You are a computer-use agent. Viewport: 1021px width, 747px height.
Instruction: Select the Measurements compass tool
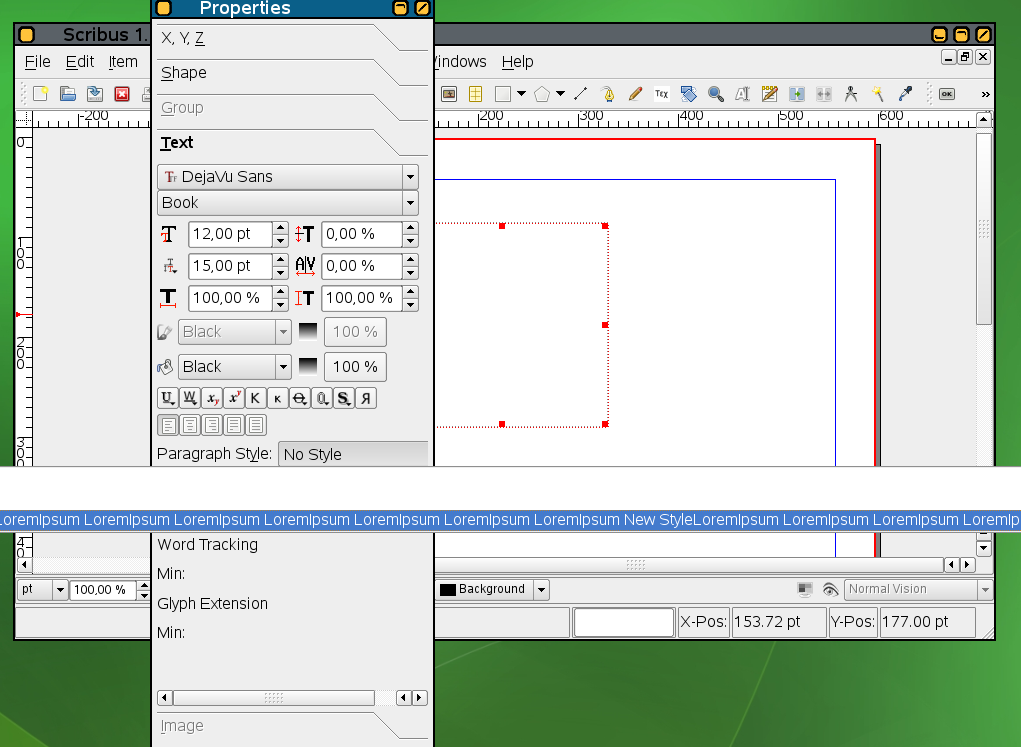(x=851, y=94)
